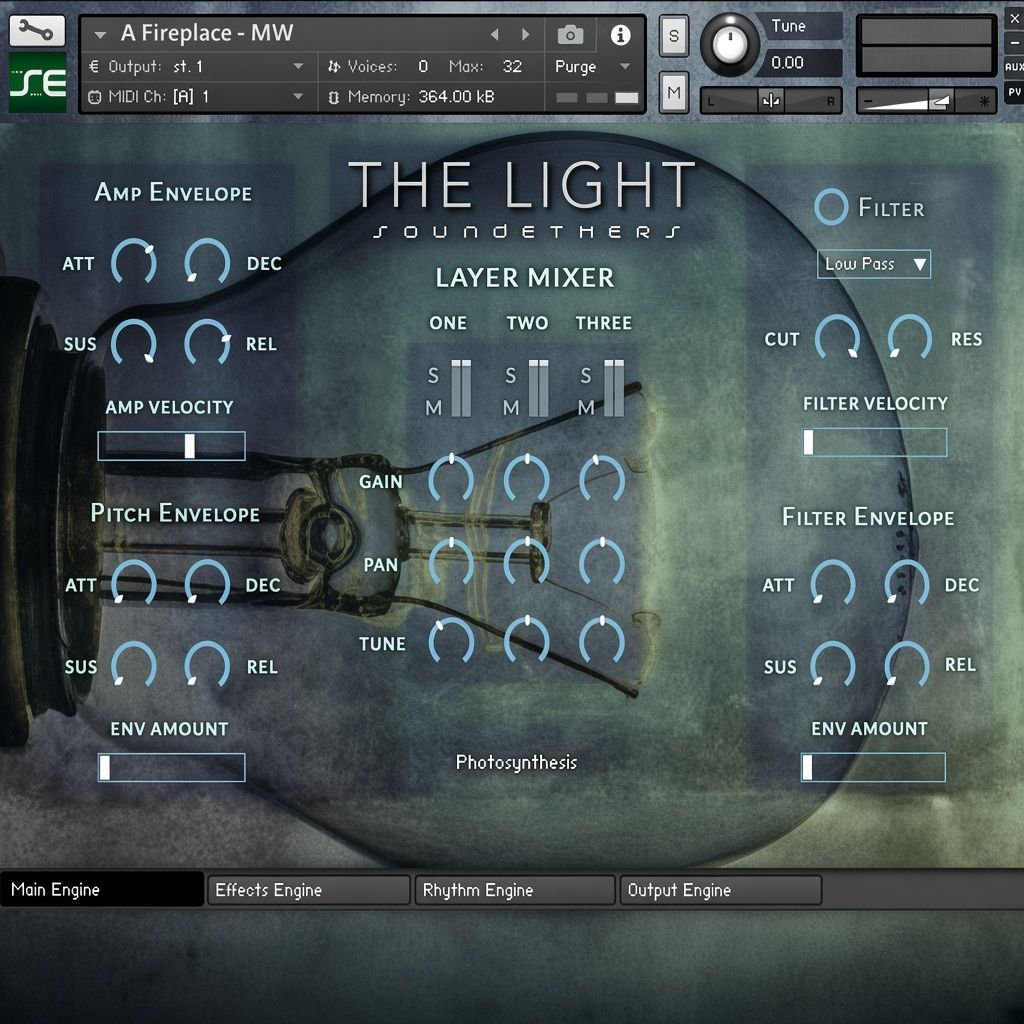Select the Main Engine tab
1024x1024 pixels.
click(x=102, y=889)
